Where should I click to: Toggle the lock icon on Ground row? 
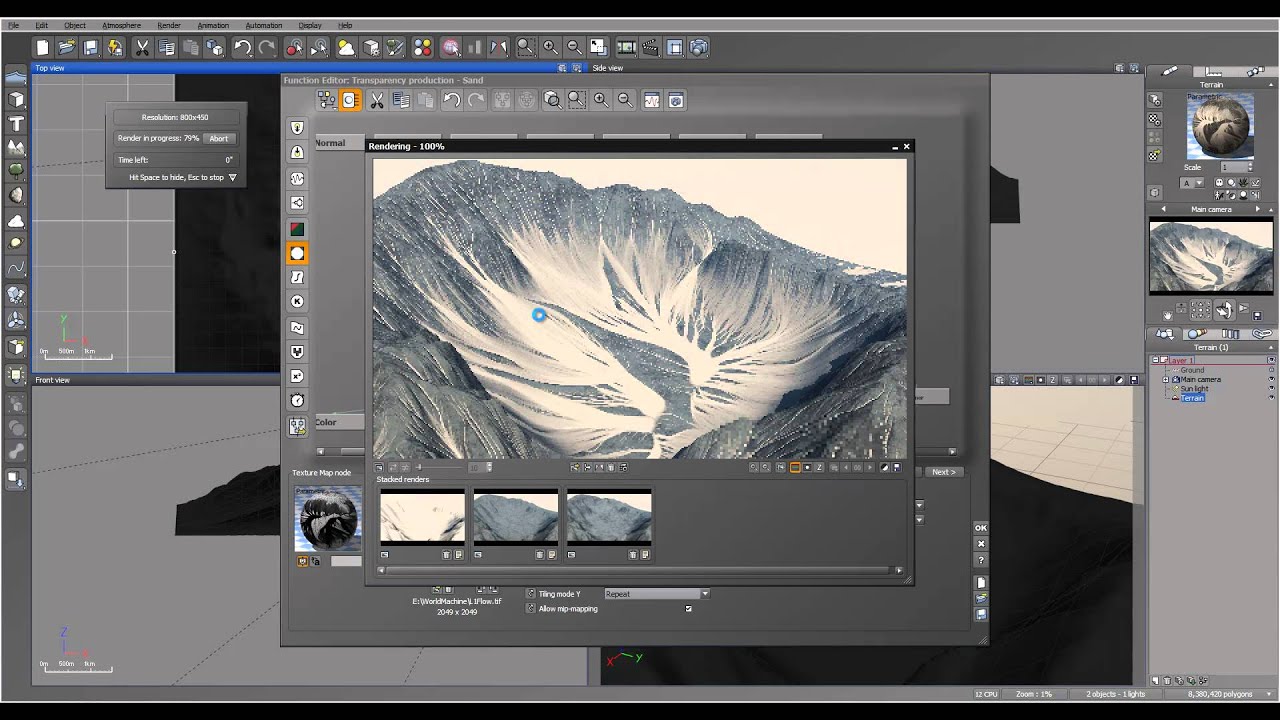tap(1272, 370)
